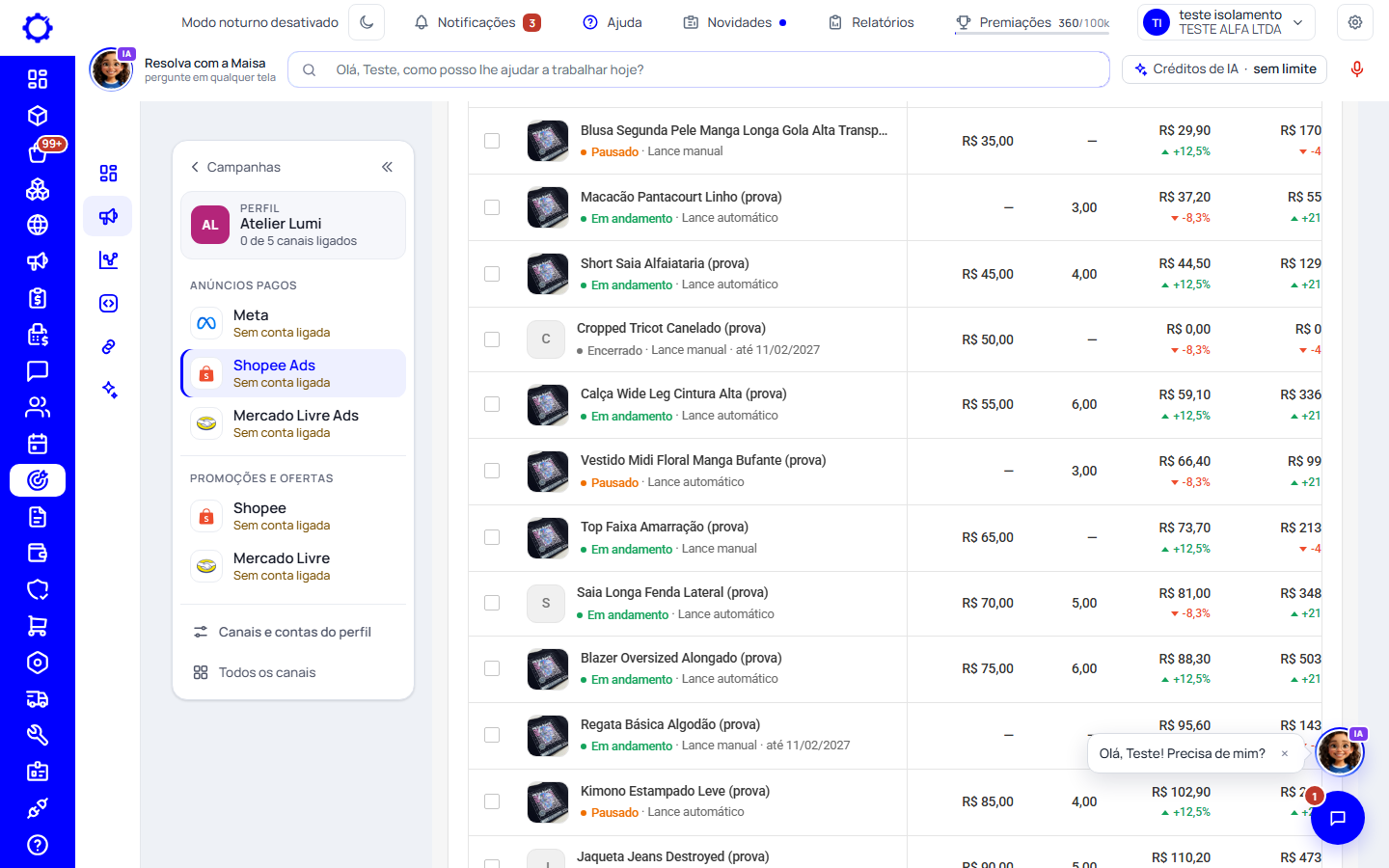Open the shopping cart icon in sidebar

[x=38, y=626]
